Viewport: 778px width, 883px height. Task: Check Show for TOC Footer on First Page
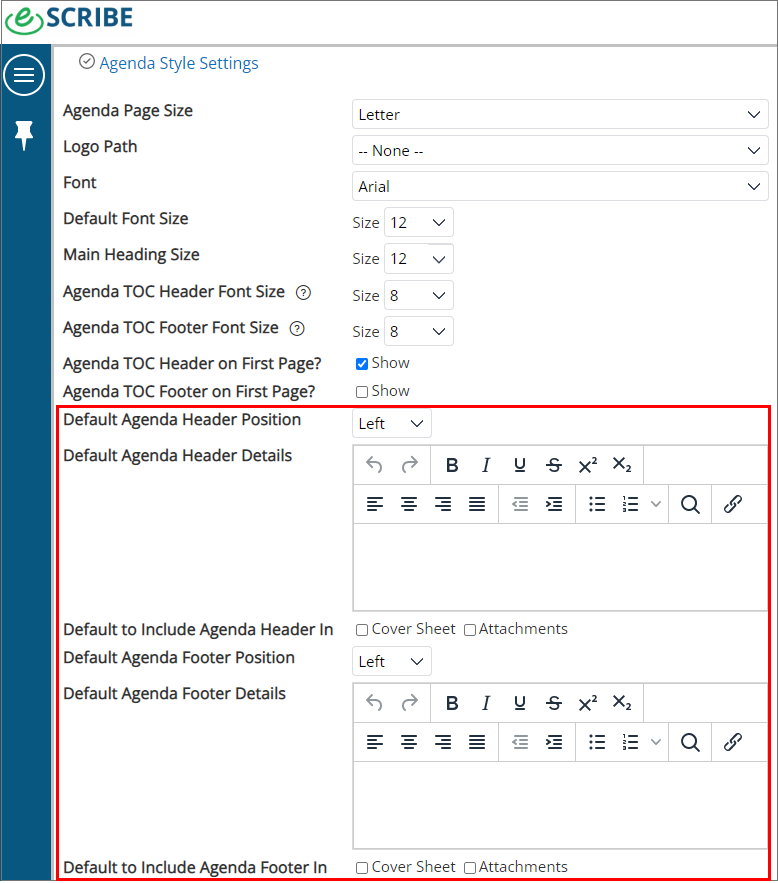coord(362,392)
